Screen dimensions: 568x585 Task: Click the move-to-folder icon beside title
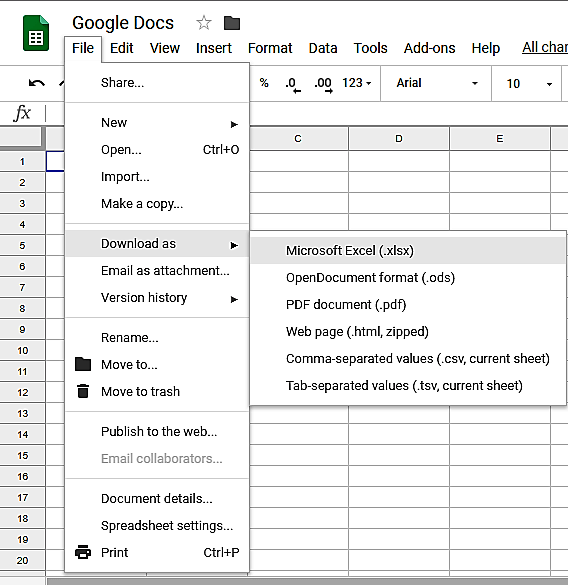(232, 23)
